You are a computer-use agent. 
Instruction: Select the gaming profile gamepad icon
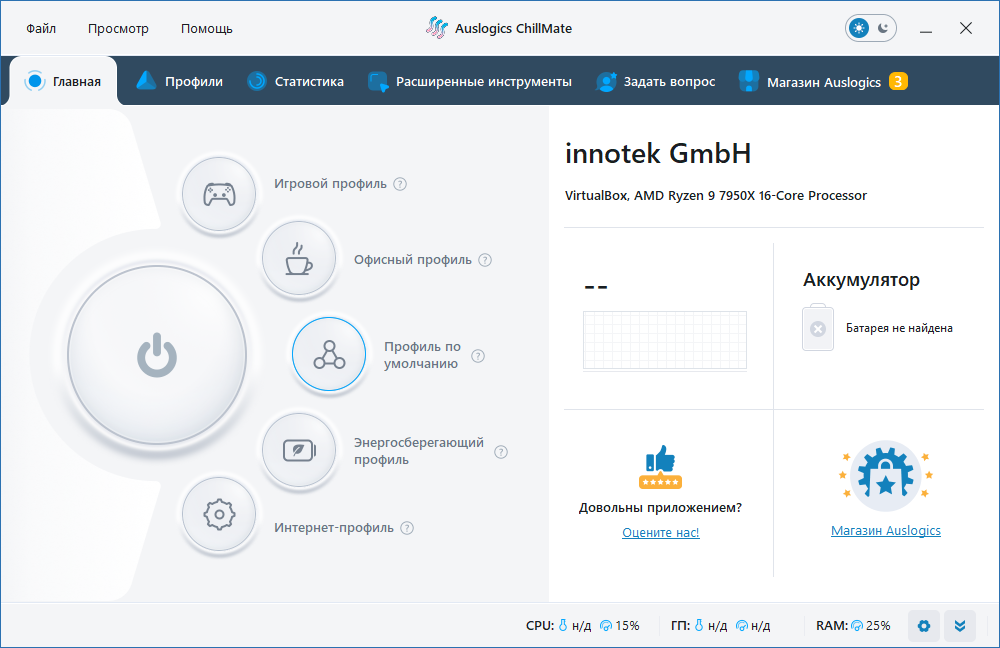[219, 194]
